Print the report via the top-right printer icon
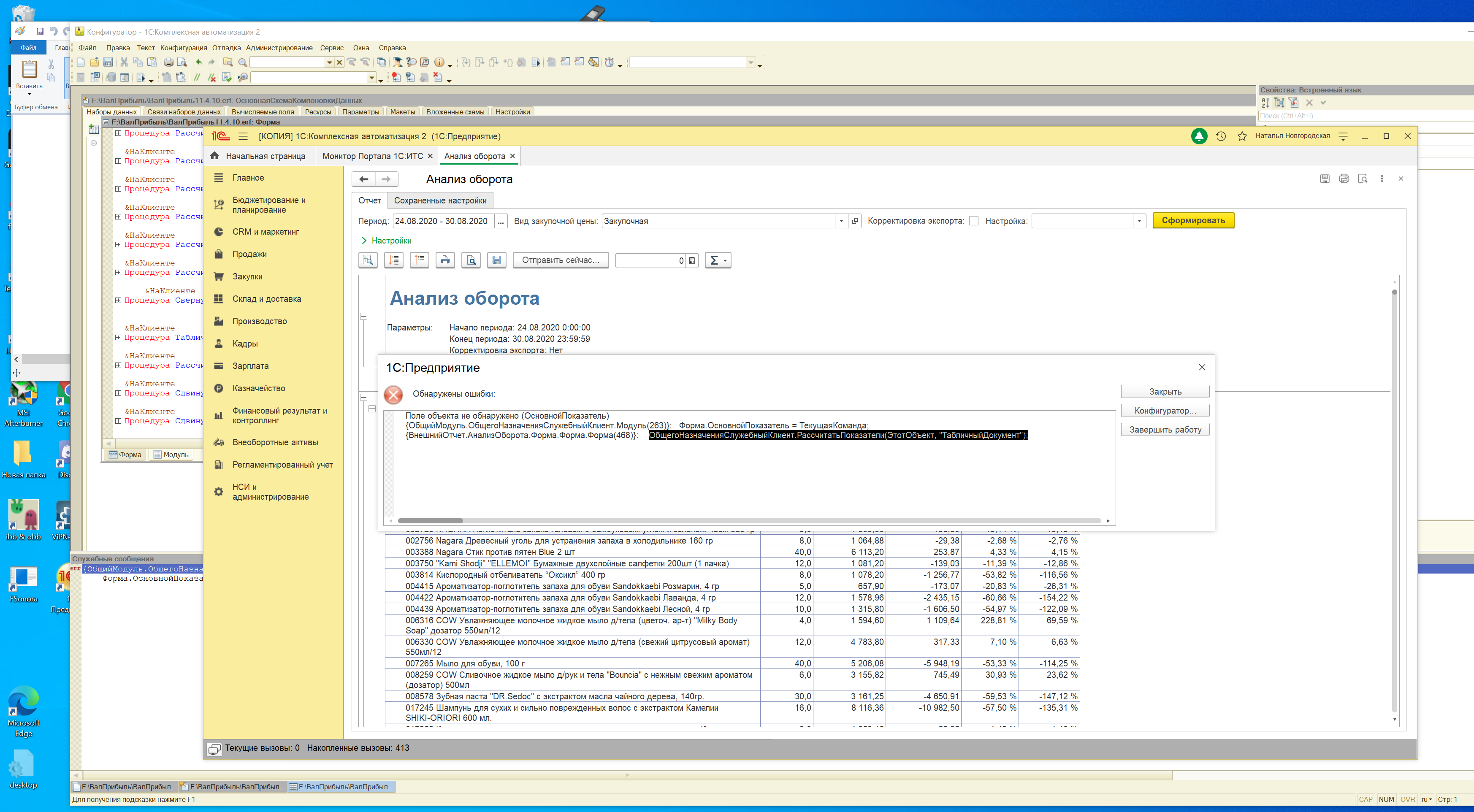 (1344, 179)
